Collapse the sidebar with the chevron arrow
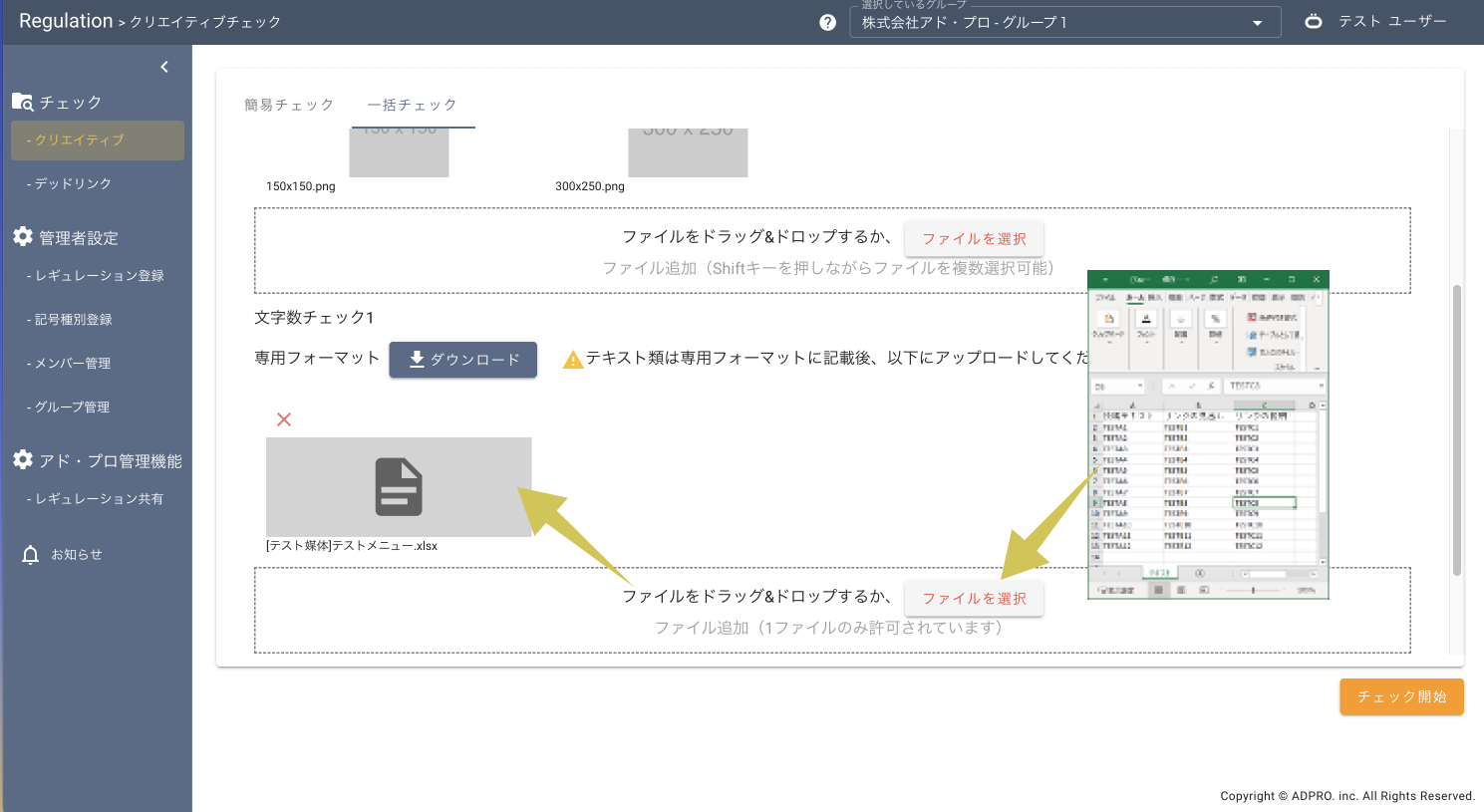The image size is (1484, 812). point(164,67)
